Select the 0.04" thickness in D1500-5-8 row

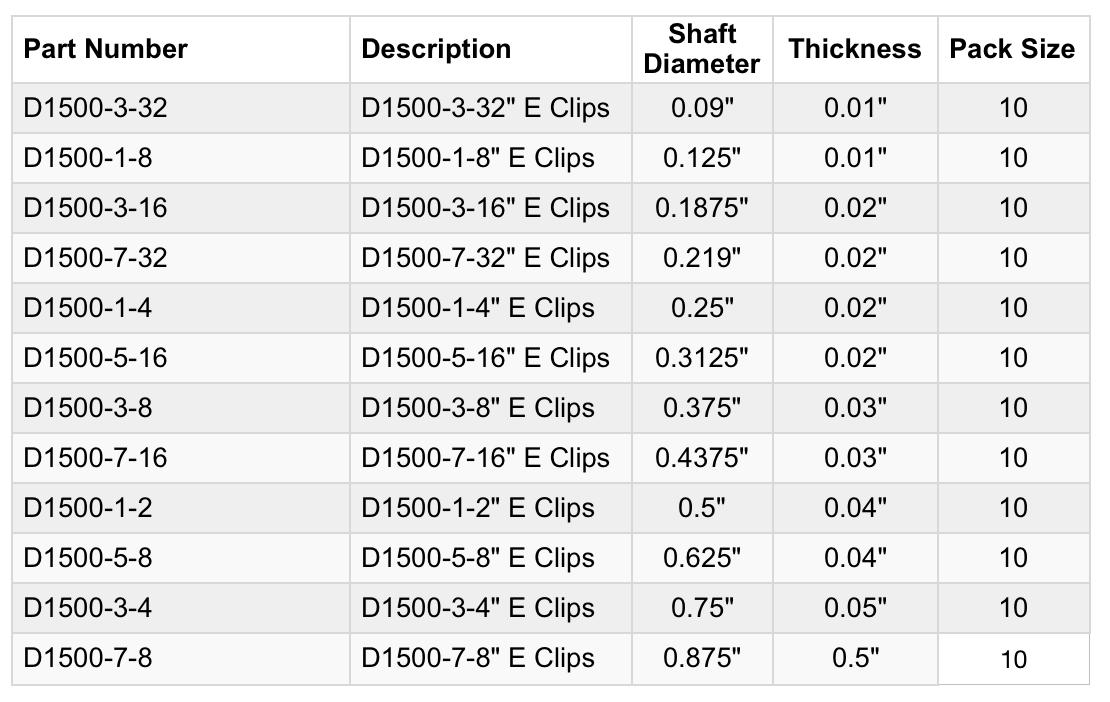coord(855,558)
